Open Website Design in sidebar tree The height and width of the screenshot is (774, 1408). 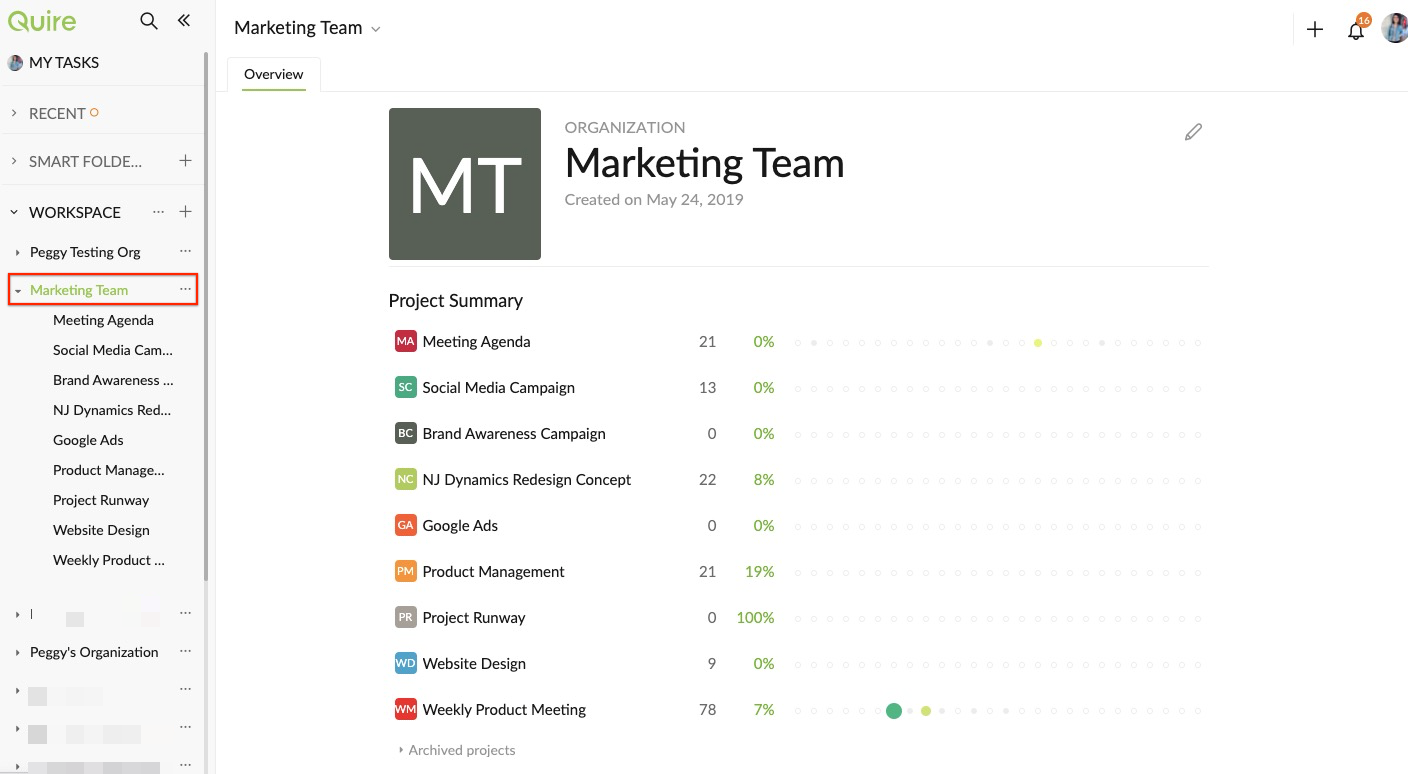(101, 530)
